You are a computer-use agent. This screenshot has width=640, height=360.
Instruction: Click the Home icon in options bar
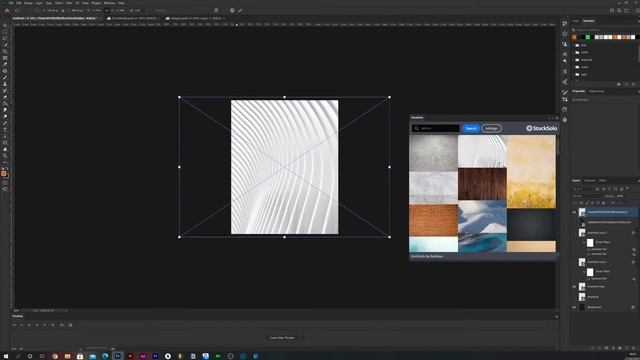tap(7, 11)
